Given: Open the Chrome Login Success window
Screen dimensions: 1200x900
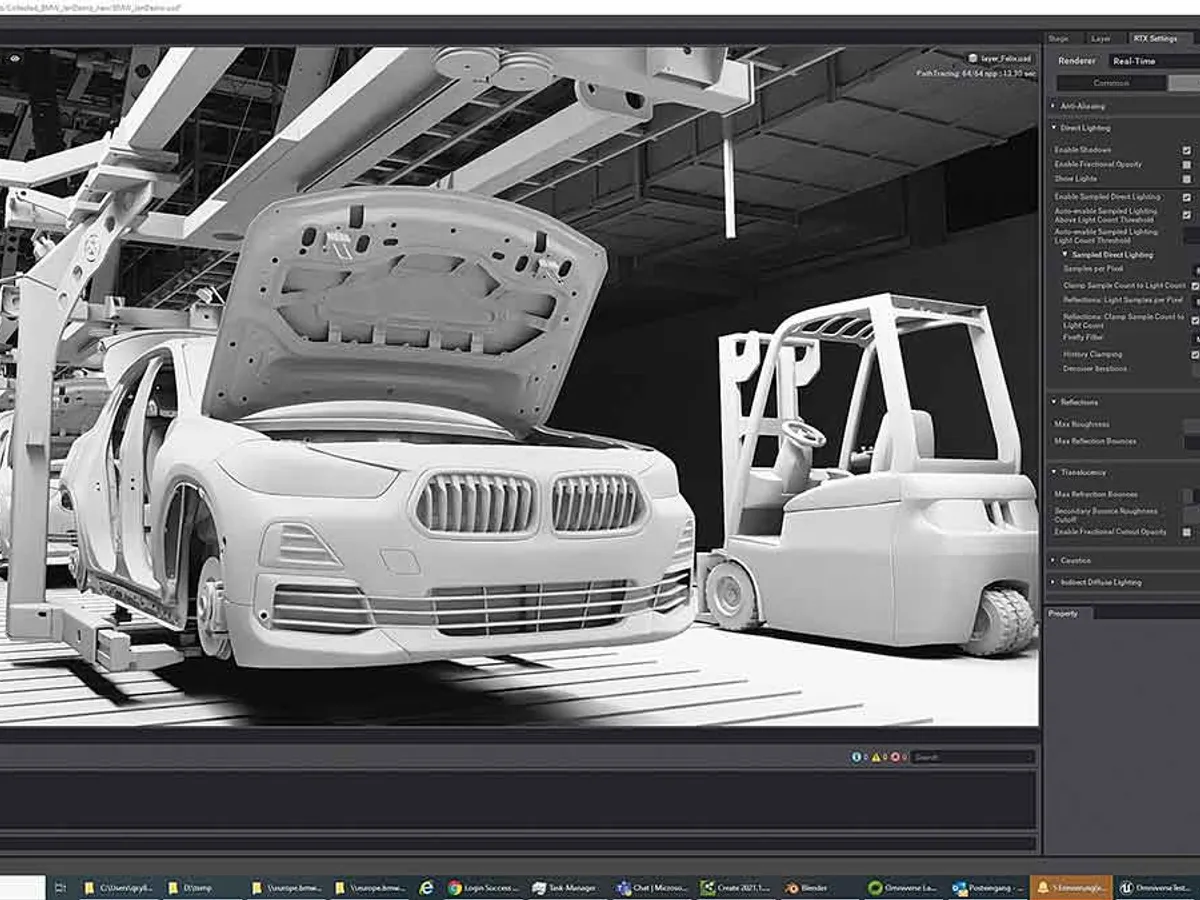Looking at the screenshot, I should click(x=482, y=887).
